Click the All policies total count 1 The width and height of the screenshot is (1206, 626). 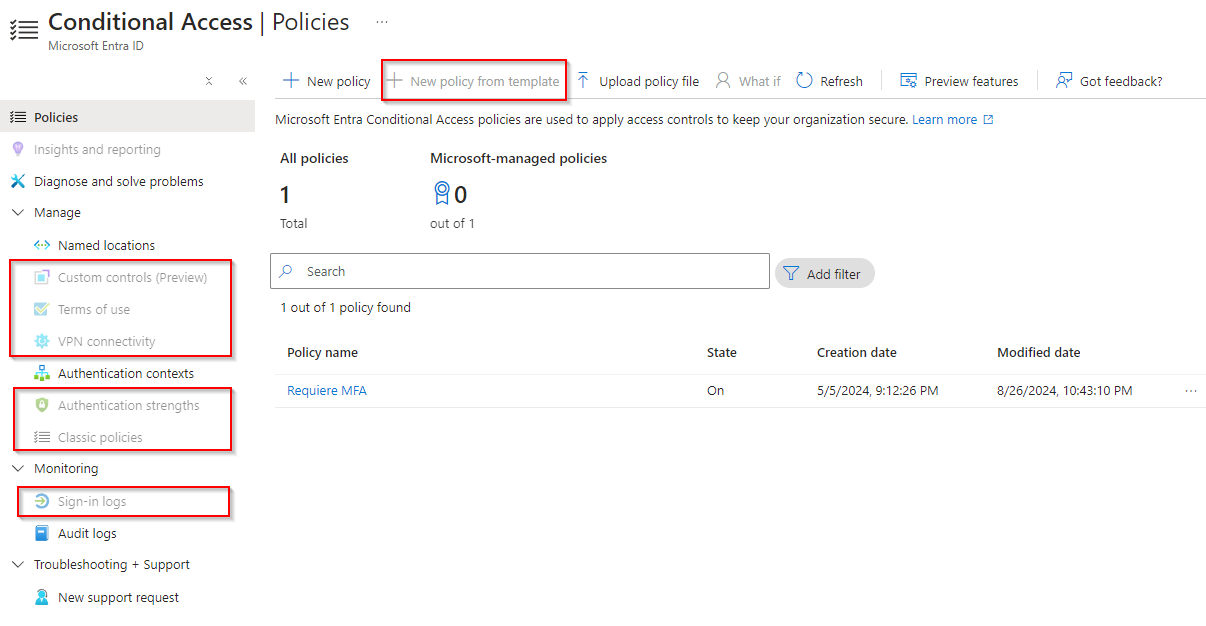(x=285, y=194)
